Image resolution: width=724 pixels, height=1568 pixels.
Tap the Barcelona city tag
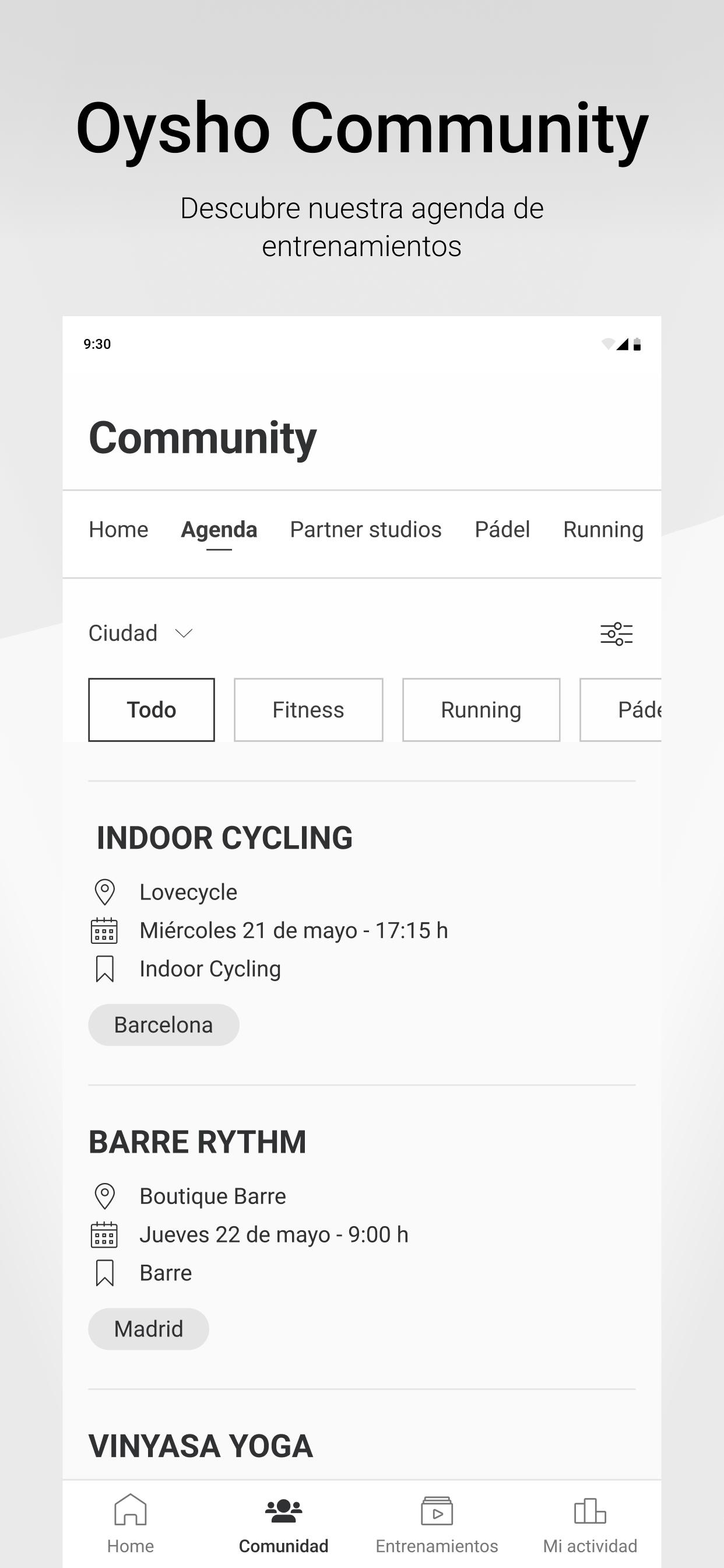164,1025
